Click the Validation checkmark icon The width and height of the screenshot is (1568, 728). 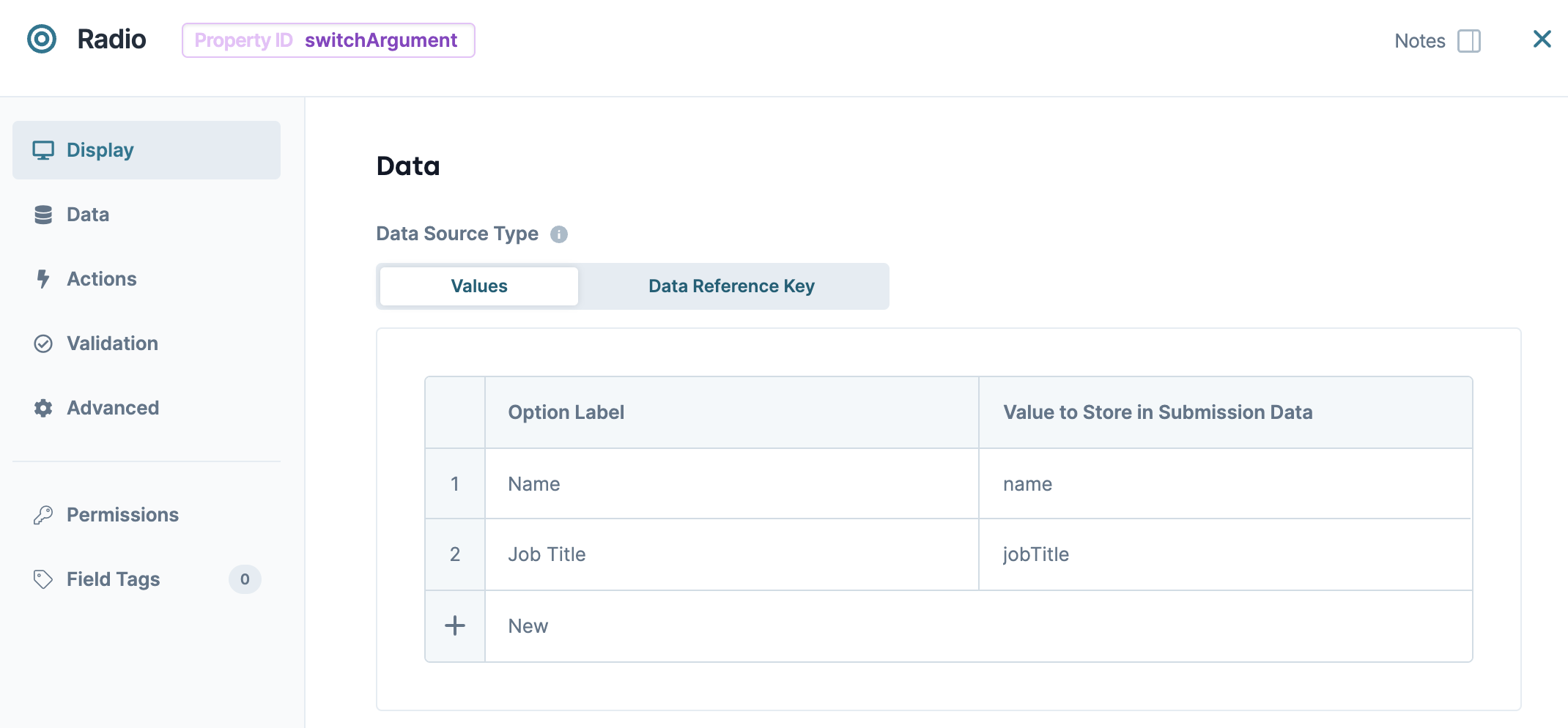click(43, 343)
